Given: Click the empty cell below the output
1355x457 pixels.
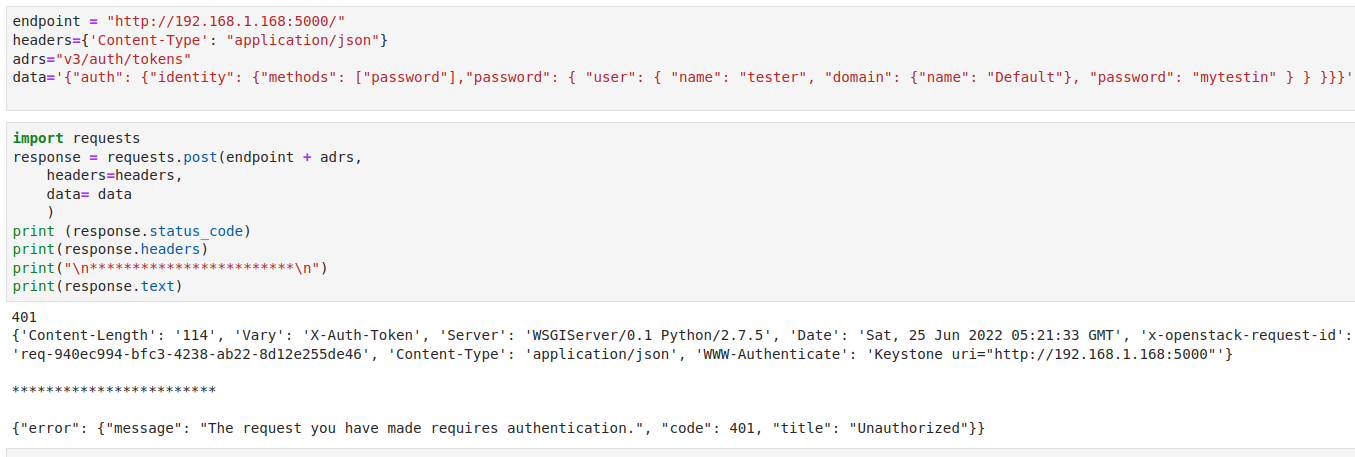Looking at the screenshot, I should [680, 452].
